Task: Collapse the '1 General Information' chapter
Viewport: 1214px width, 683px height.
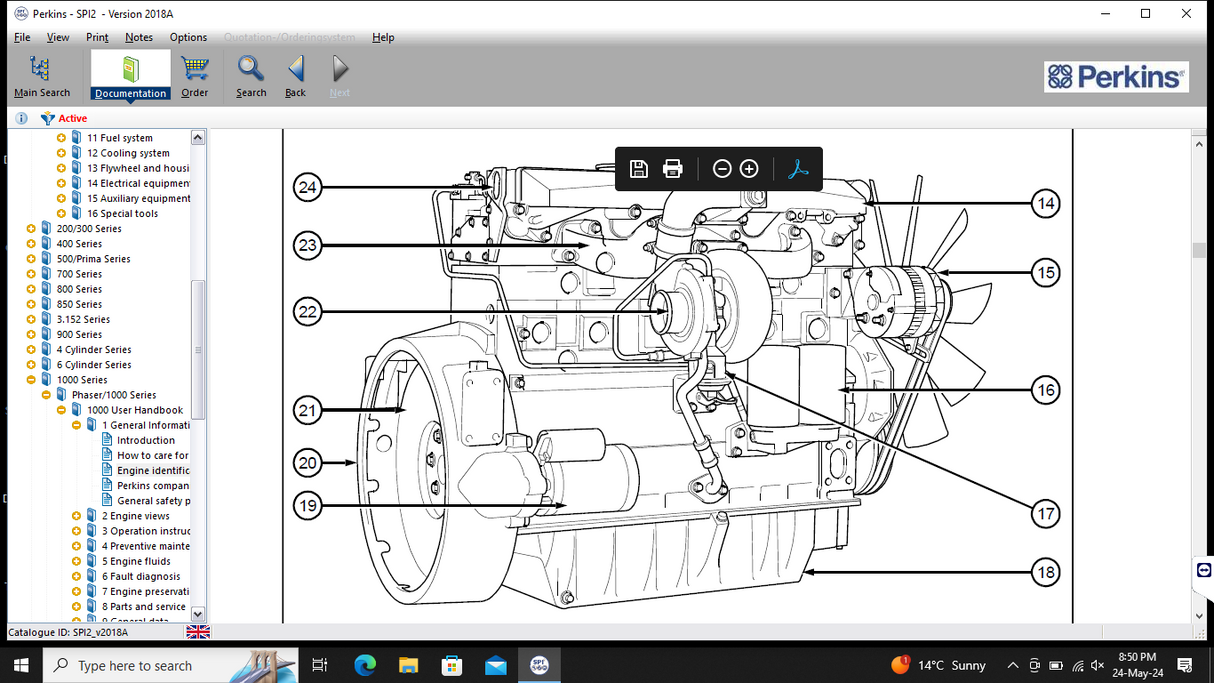Action: (76, 424)
